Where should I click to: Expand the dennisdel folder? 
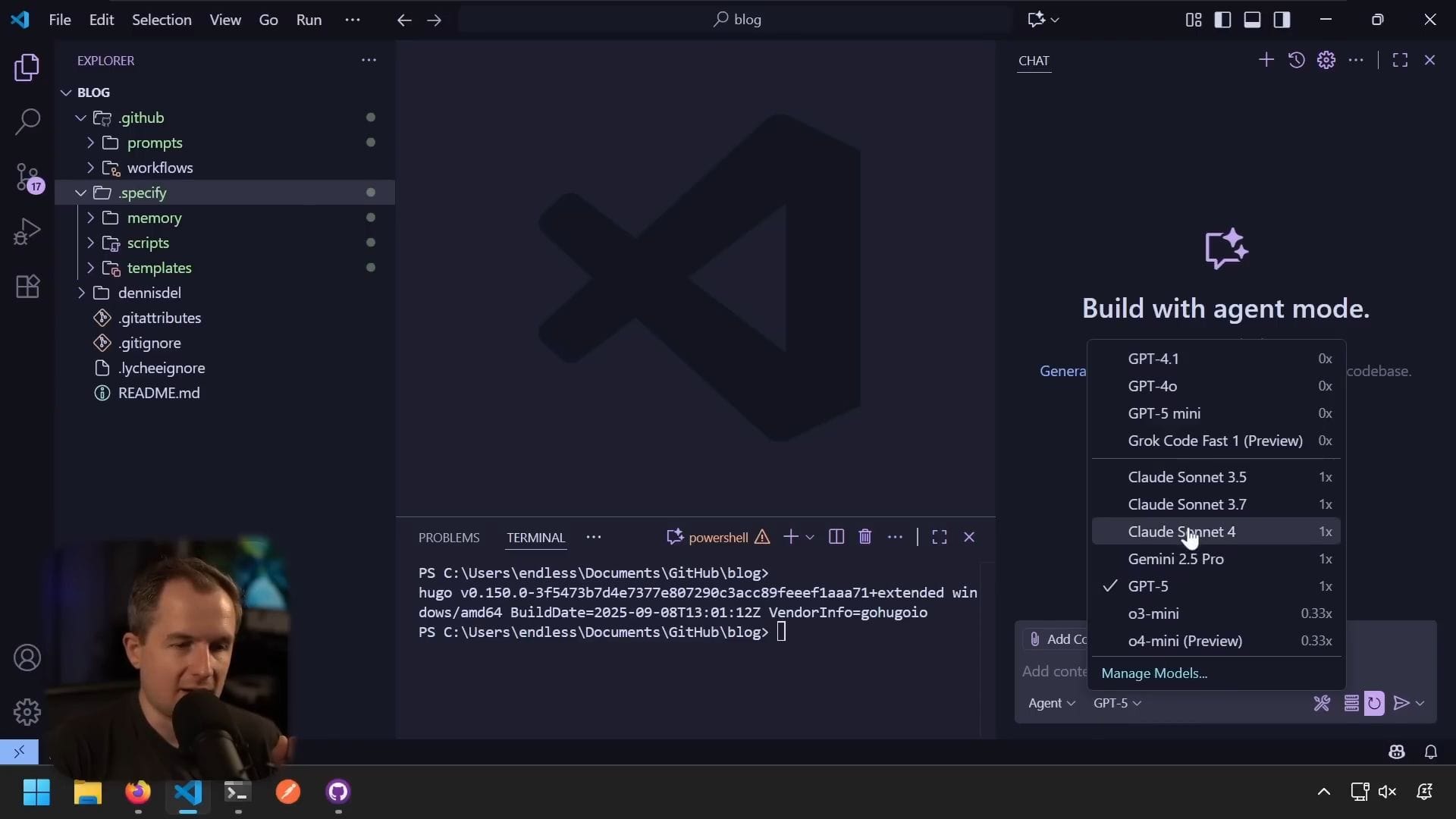click(x=149, y=293)
